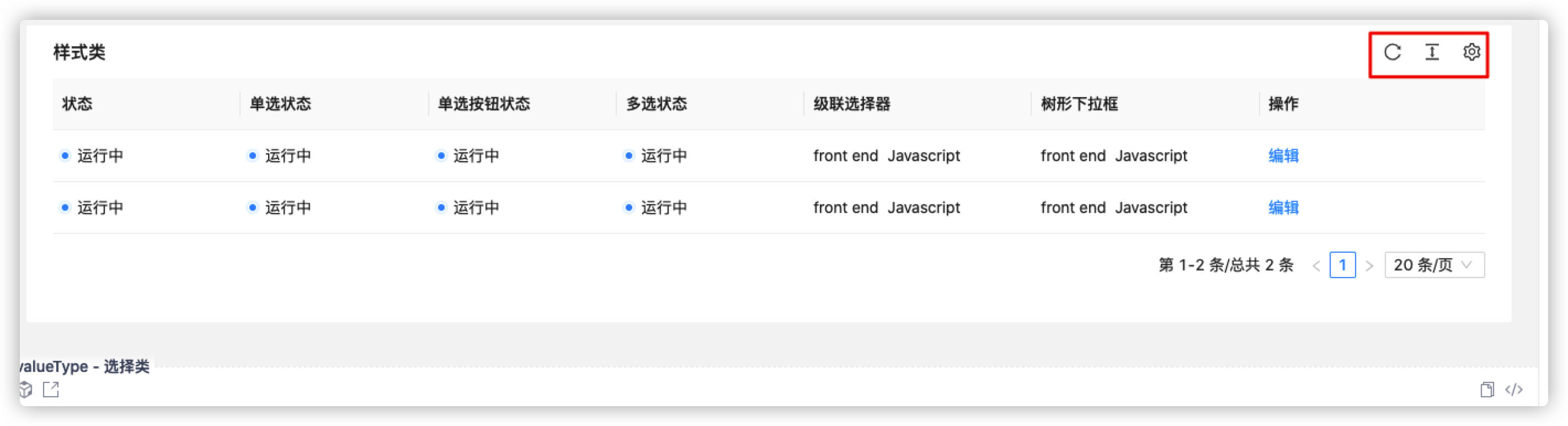Open the table row density icon
The height and width of the screenshot is (426, 1568).
click(1433, 52)
